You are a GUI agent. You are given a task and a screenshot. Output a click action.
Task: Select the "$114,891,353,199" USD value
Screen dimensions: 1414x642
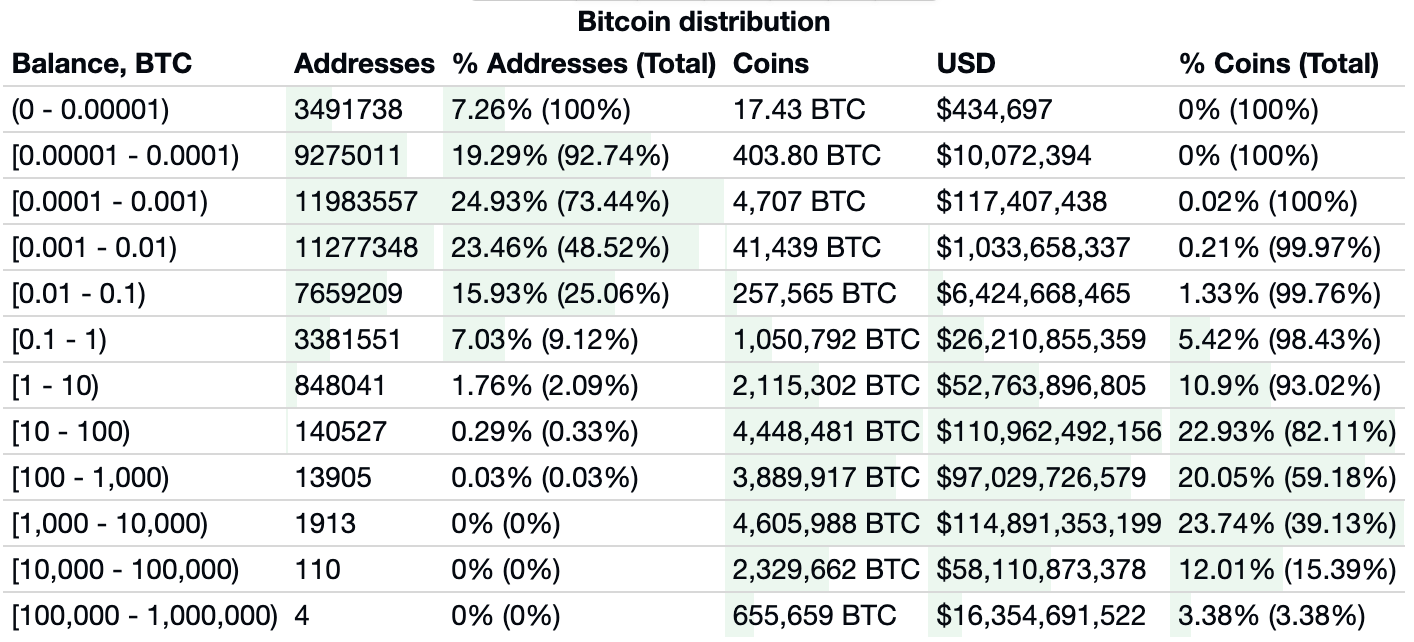[1048, 524]
